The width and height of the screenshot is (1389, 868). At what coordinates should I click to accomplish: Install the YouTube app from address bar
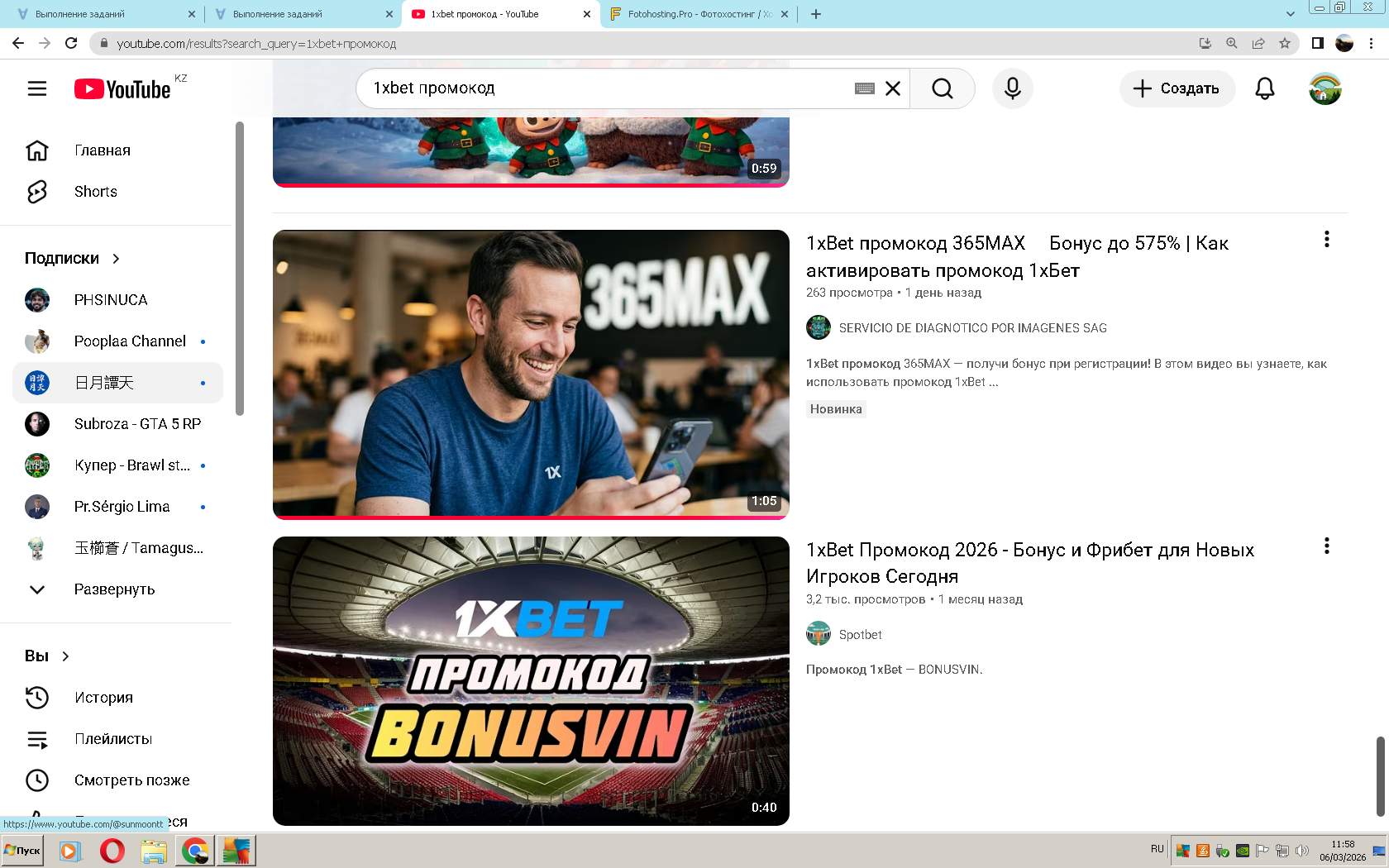[x=1205, y=43]
